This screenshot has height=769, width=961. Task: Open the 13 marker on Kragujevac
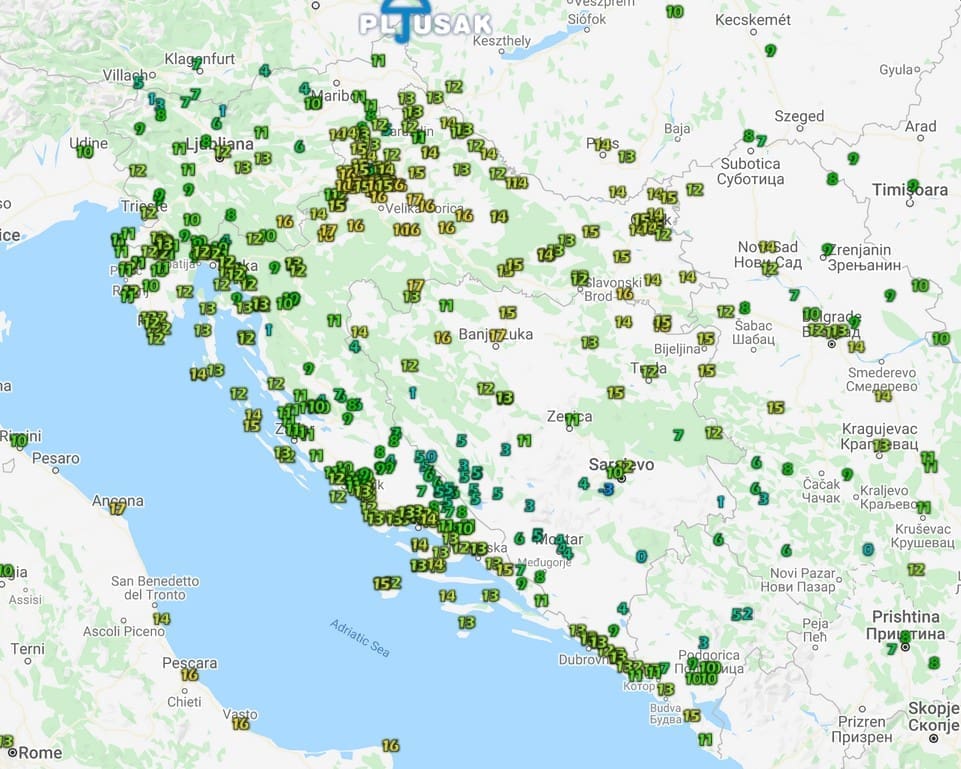(881, 445)
